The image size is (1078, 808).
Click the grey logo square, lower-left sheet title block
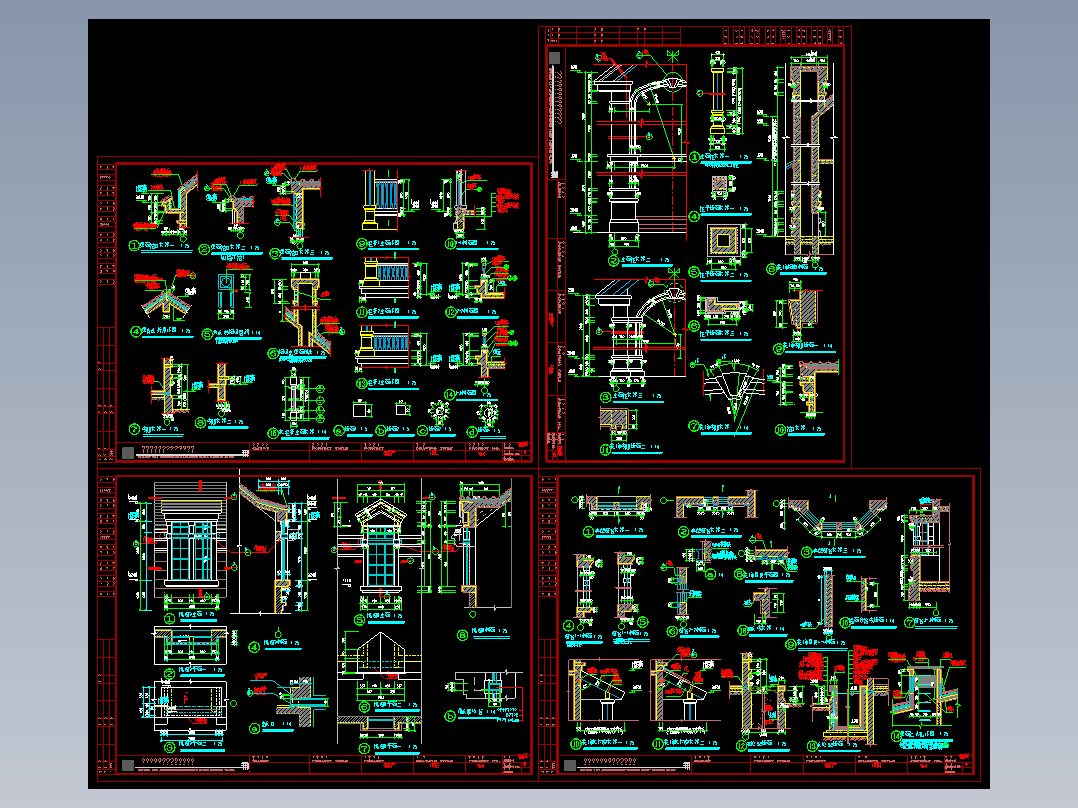(x=128, y=765)
